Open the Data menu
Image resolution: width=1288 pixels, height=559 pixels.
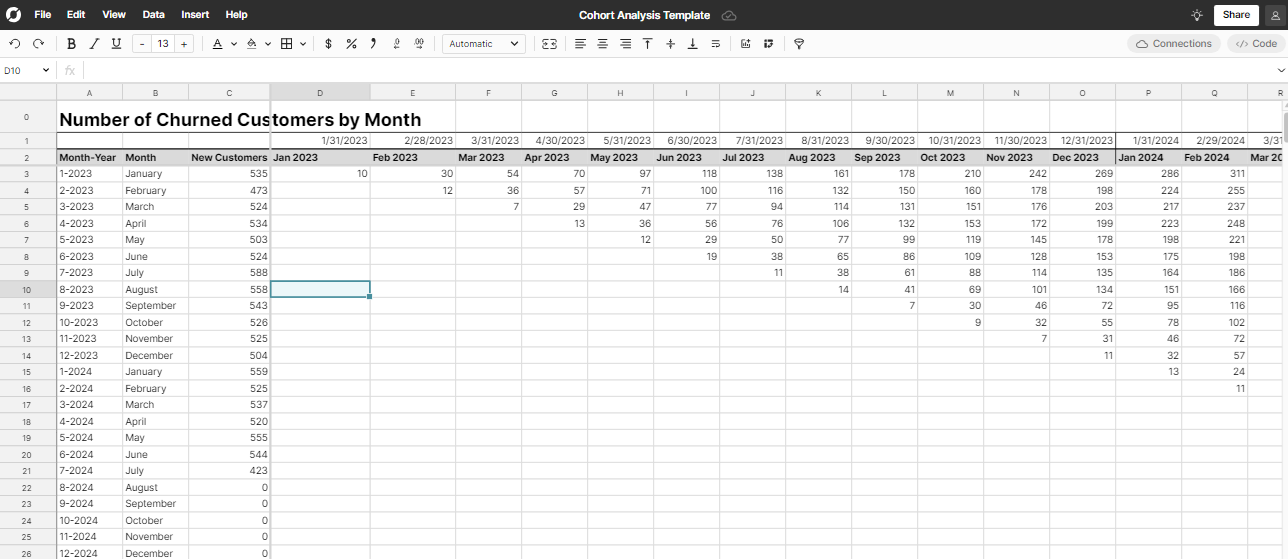click(153, 15)
